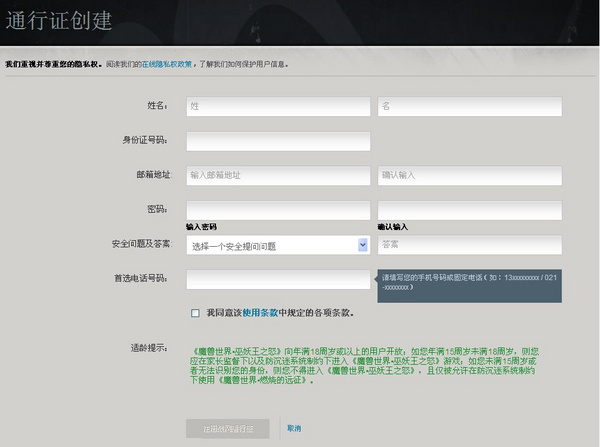Click the 名 given name input field
The height and width of the screenshot is (447, 600).
coord(469,106)
